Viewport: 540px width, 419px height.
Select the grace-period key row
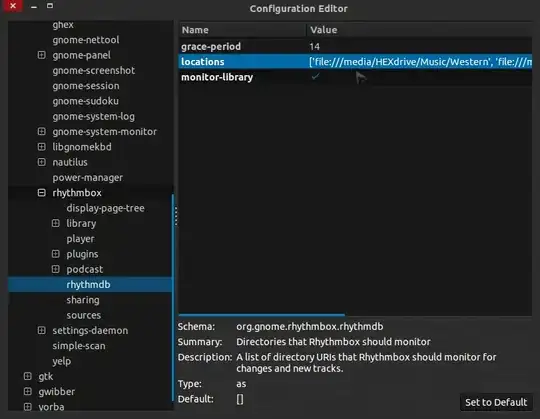355,46
